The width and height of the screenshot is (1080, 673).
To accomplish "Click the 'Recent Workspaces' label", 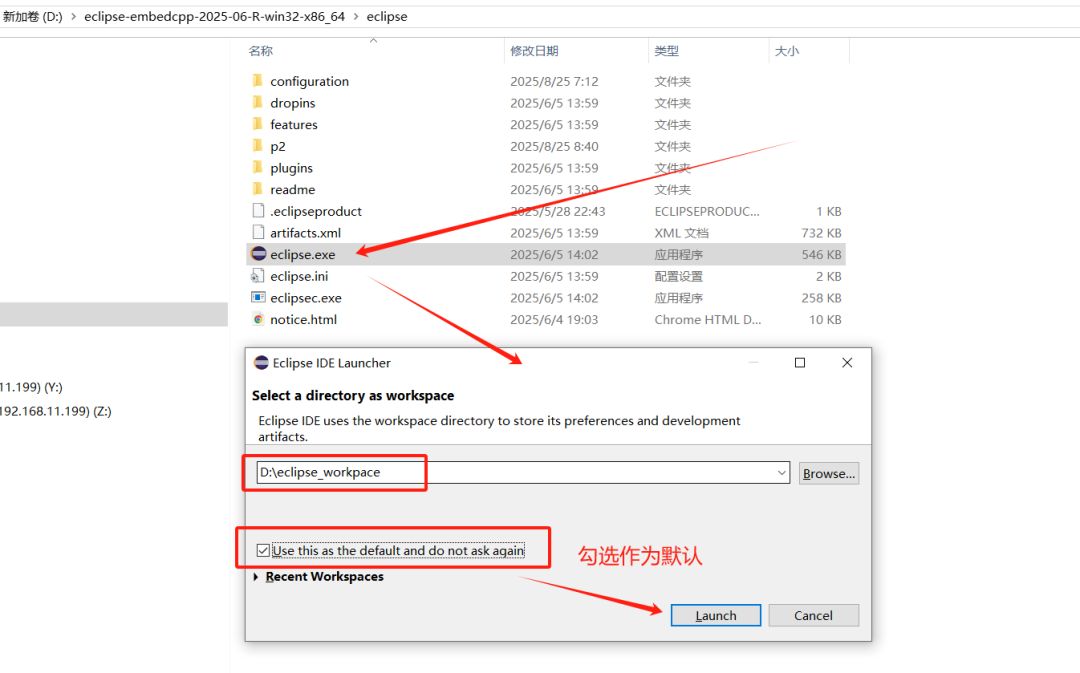I will [x=324, y=577].
